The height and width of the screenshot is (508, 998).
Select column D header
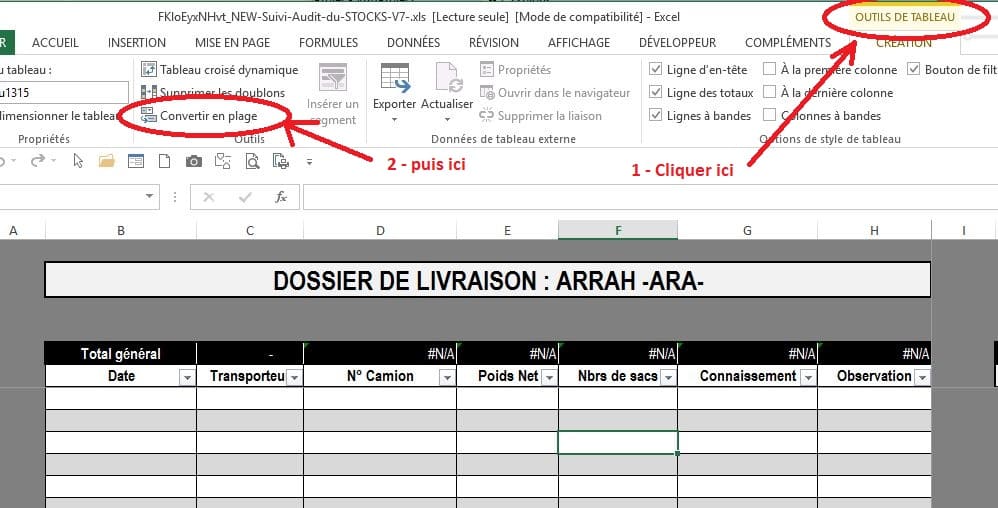pyautogui.click(x=380, y=230)
